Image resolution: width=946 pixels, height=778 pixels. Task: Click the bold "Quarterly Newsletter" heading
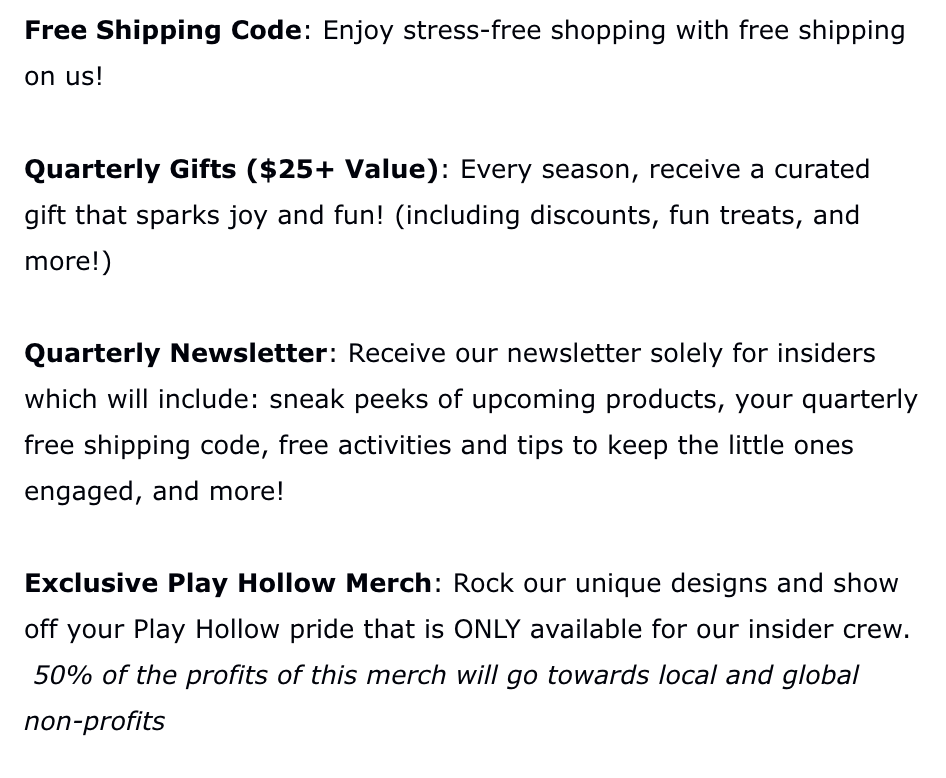click(x=176, y=353)
